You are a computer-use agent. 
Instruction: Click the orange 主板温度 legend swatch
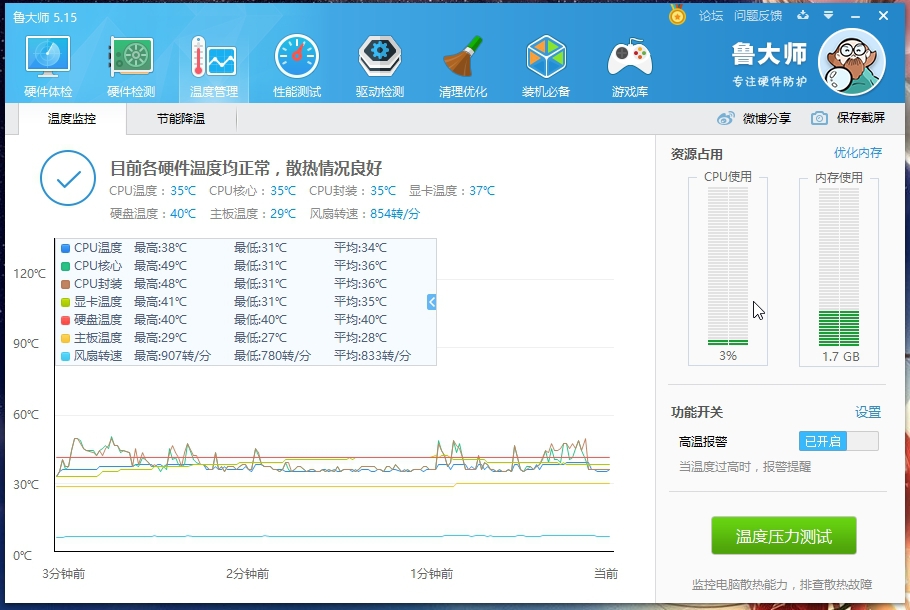coord(66,338)
